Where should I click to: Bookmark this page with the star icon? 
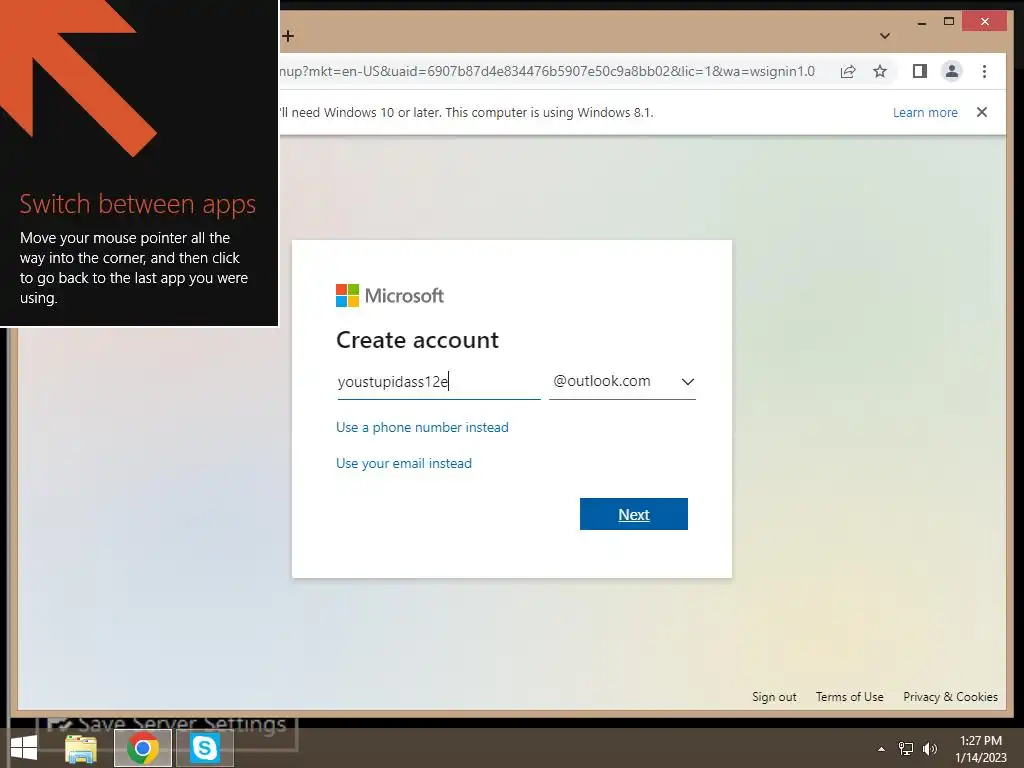click(x=880, y=71)
